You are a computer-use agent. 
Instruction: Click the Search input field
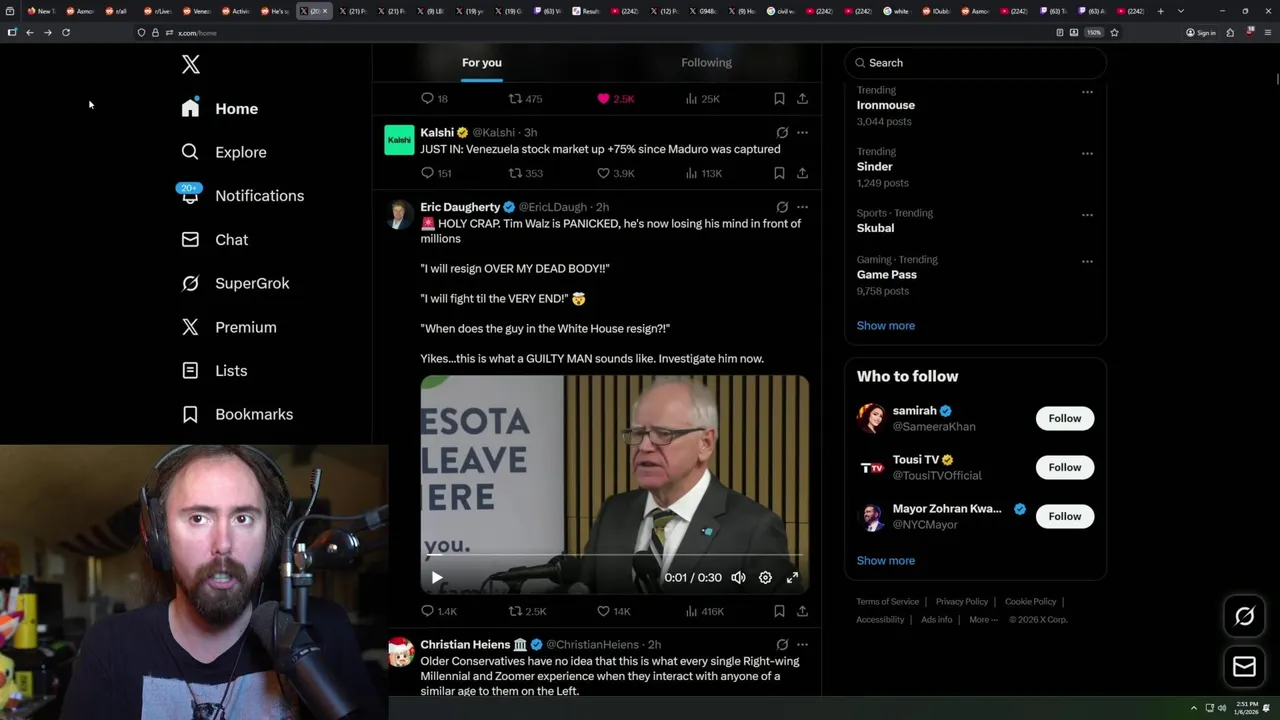tap(975, 63)
